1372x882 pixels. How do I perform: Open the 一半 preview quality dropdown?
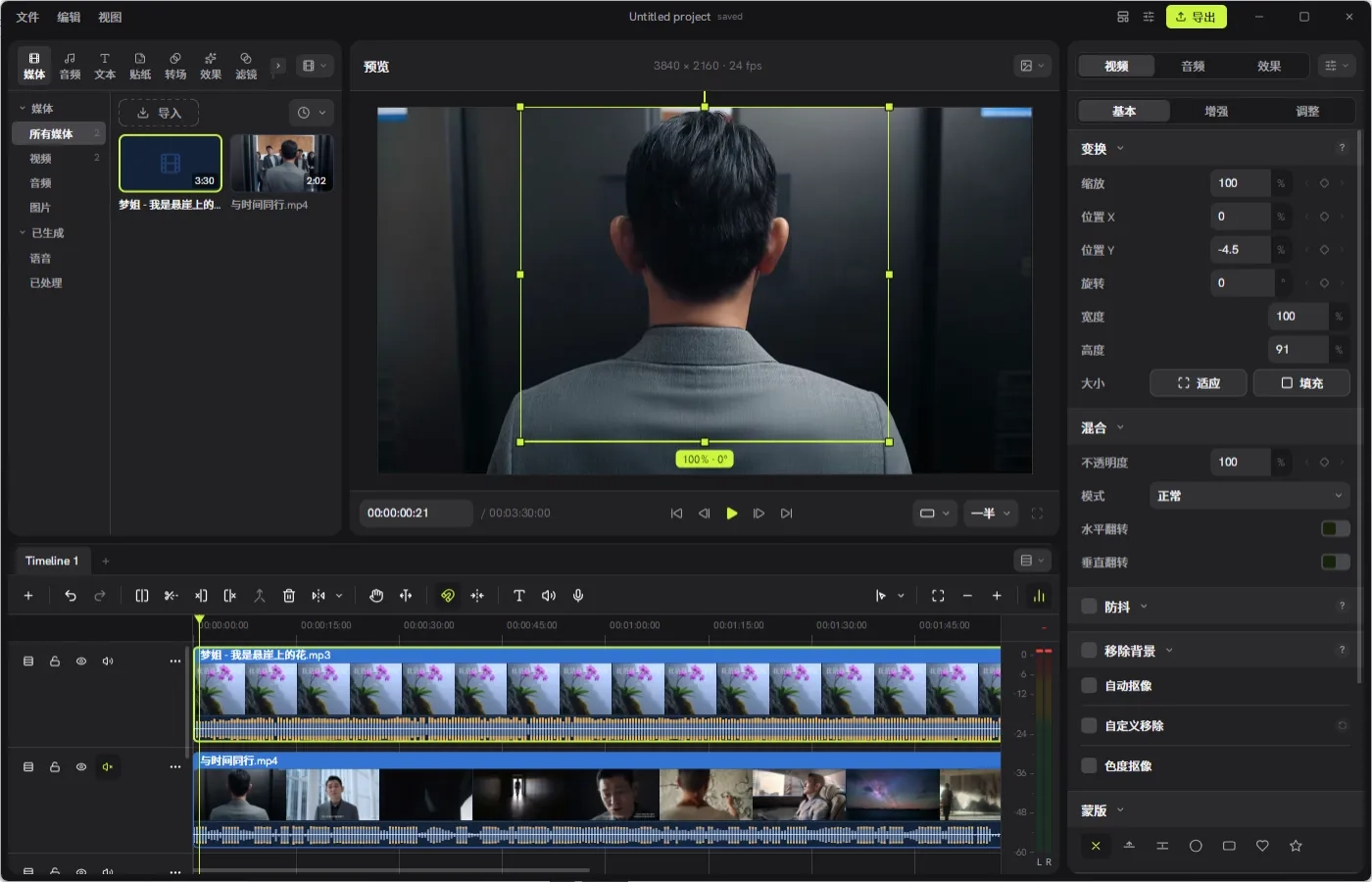(x=990, y=514)
